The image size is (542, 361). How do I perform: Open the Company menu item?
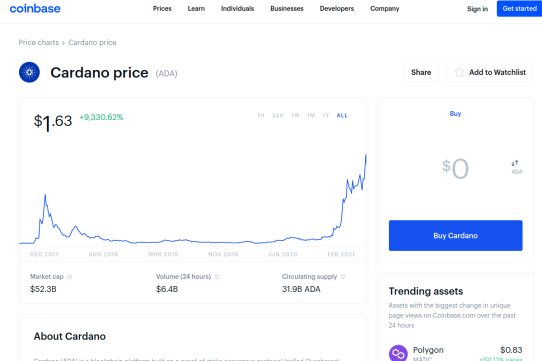point(385,9)
